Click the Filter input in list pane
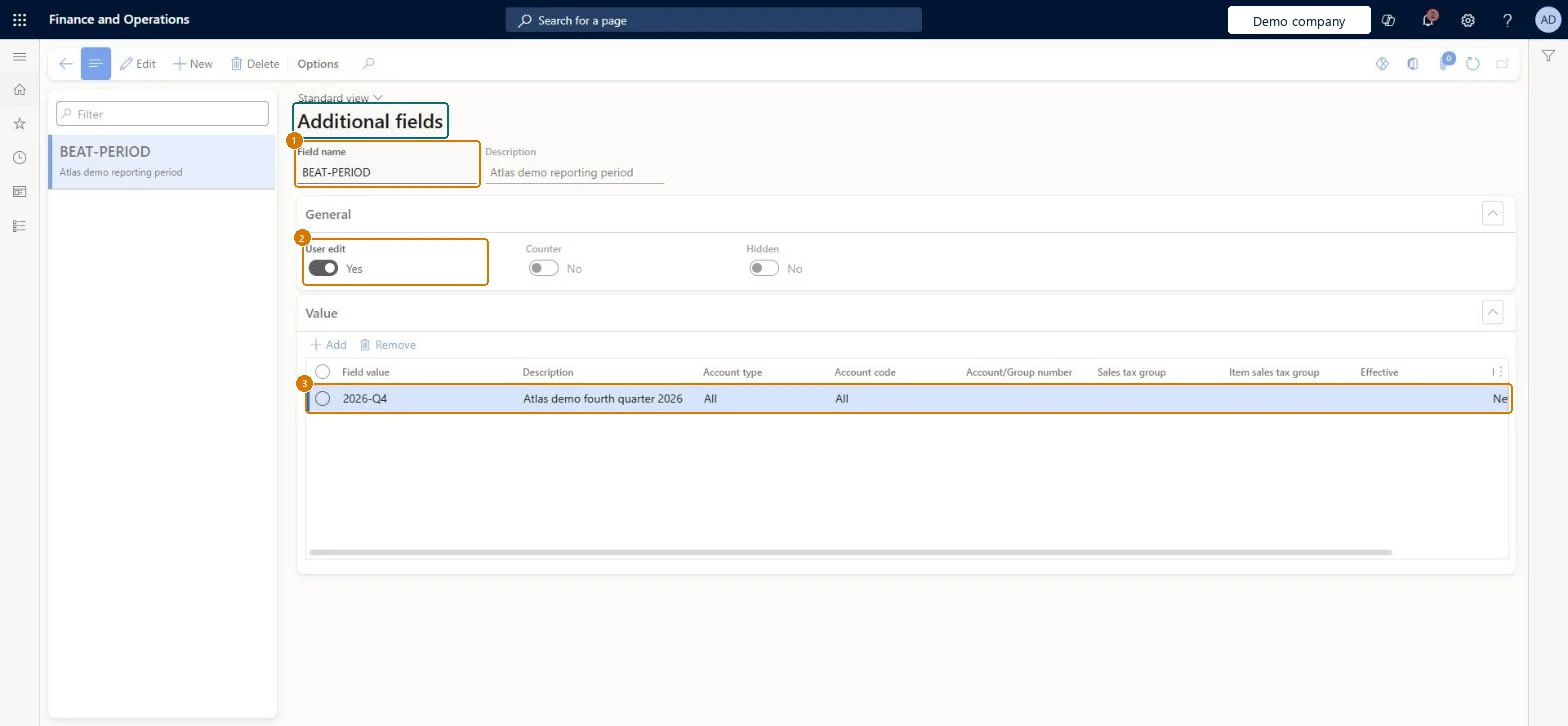The width and height of the screenshot is (1568, 726). [x=163, y=114]
